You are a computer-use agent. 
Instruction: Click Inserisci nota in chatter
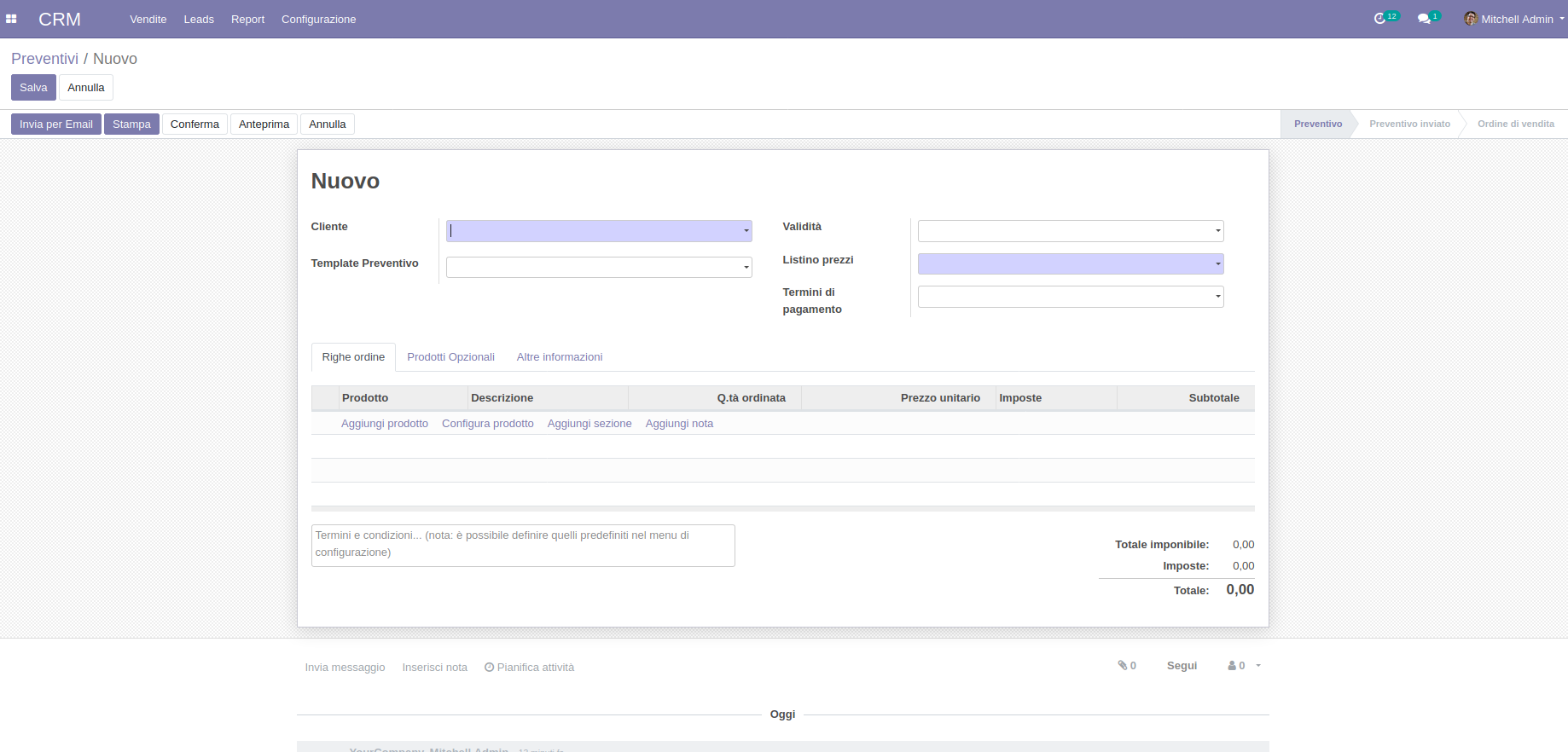pyautogui.click(x=435, y=668)
